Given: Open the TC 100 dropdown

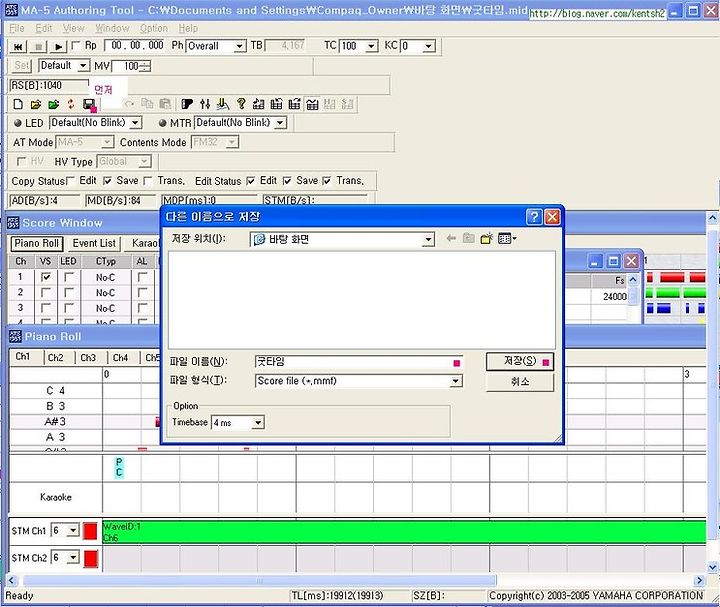Looking at the screenshot, I should 371,46.
